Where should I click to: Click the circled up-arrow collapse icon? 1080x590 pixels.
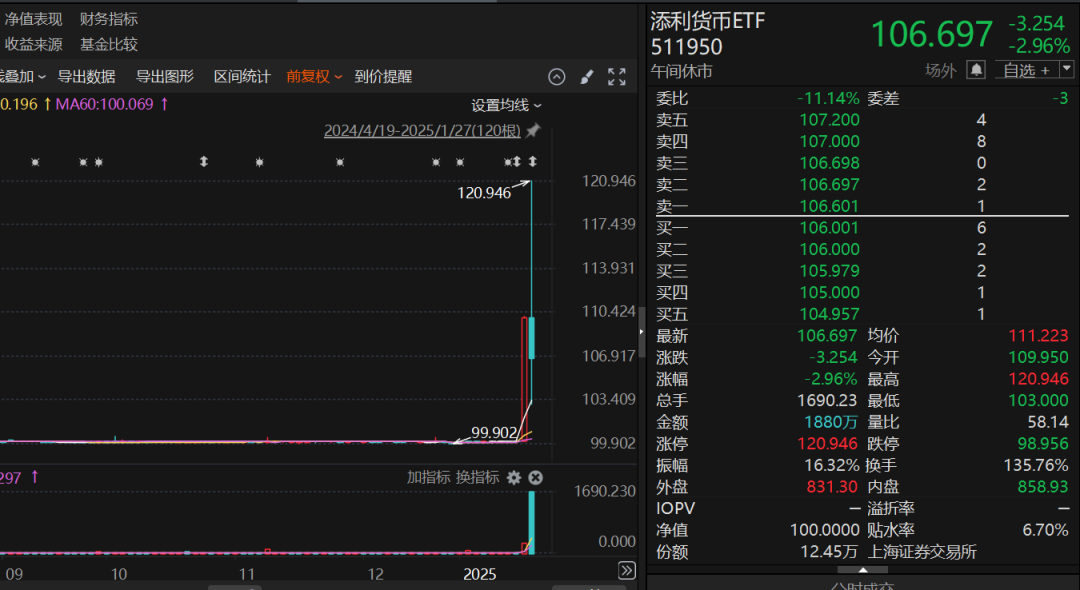[x=557, y=77]
